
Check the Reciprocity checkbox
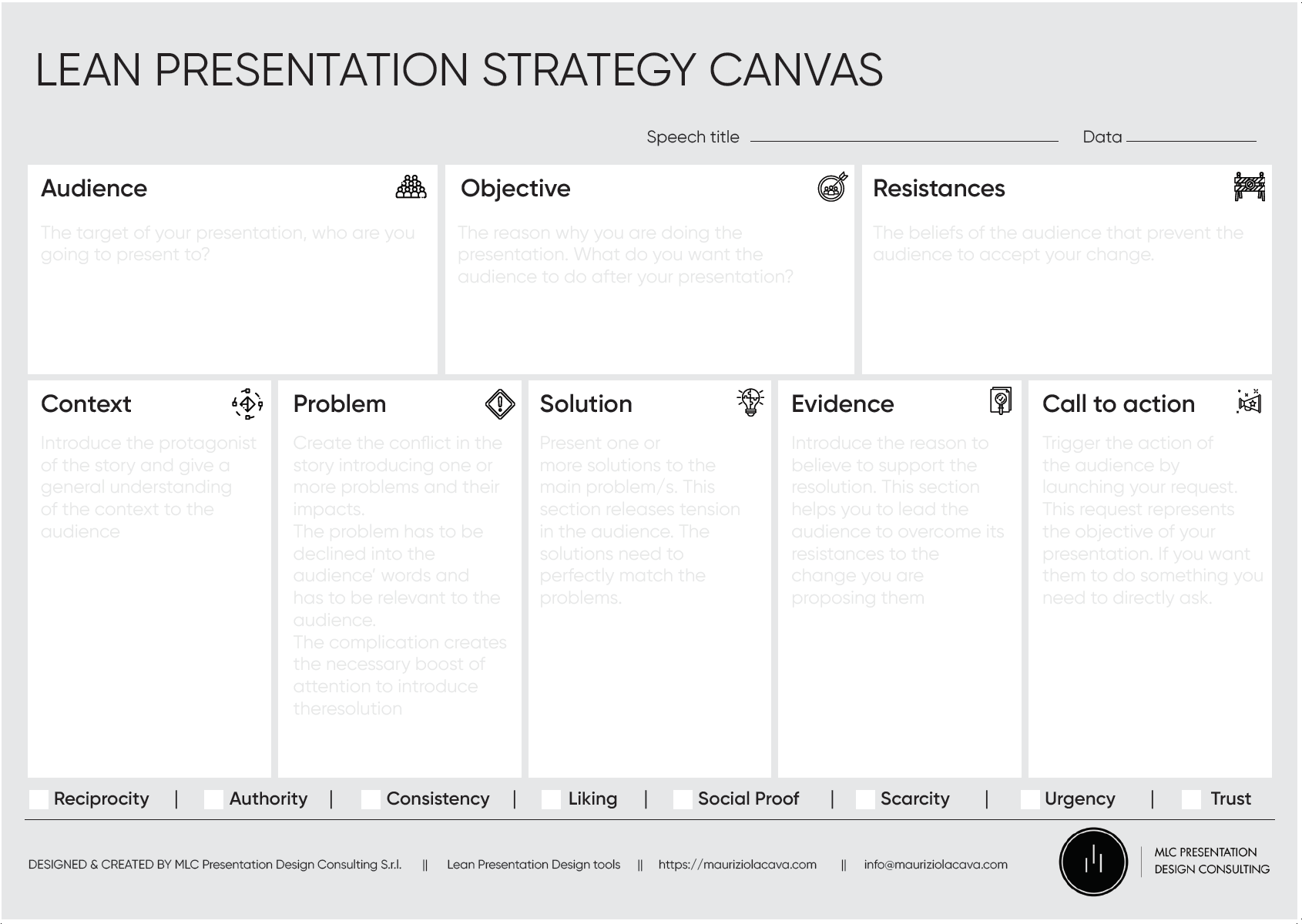coord(39,799)
